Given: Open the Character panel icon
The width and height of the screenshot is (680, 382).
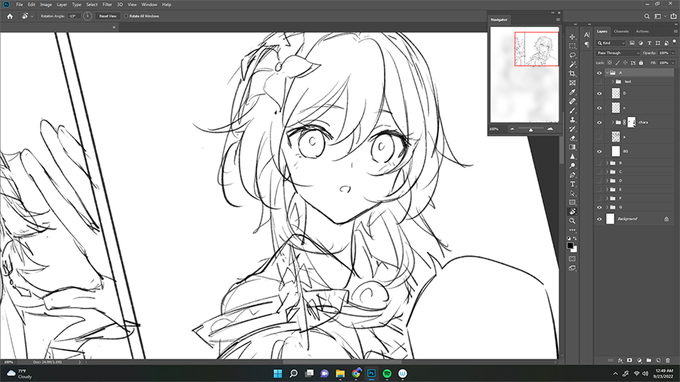Looking at the screenshot, I should tap(587, 35).
